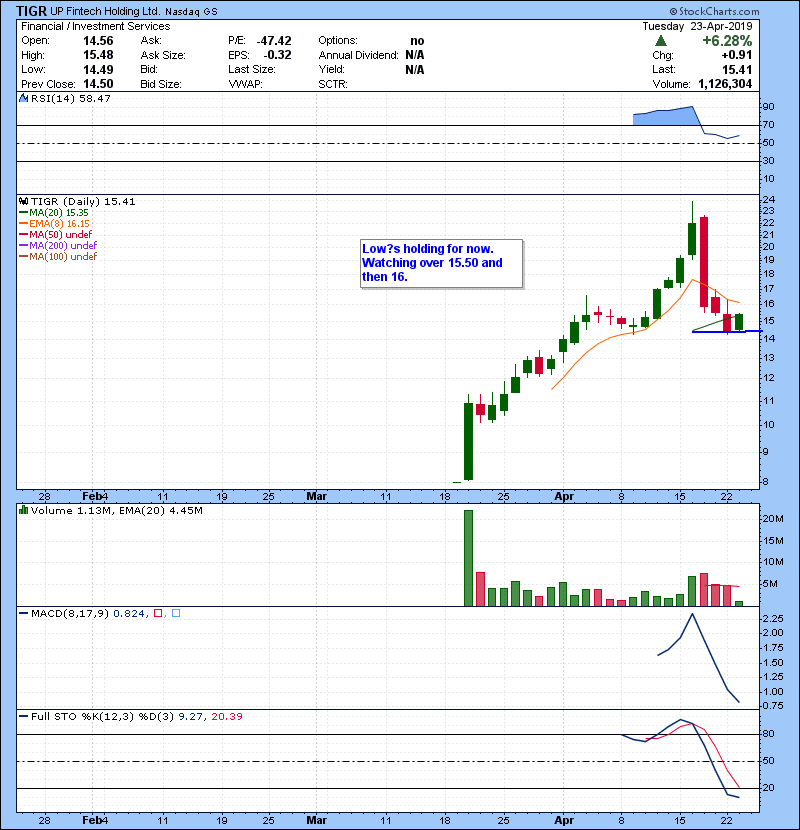Click the blue horizontal support line near 14.5
Screen dimensions: 800x830
coord(727,331)
